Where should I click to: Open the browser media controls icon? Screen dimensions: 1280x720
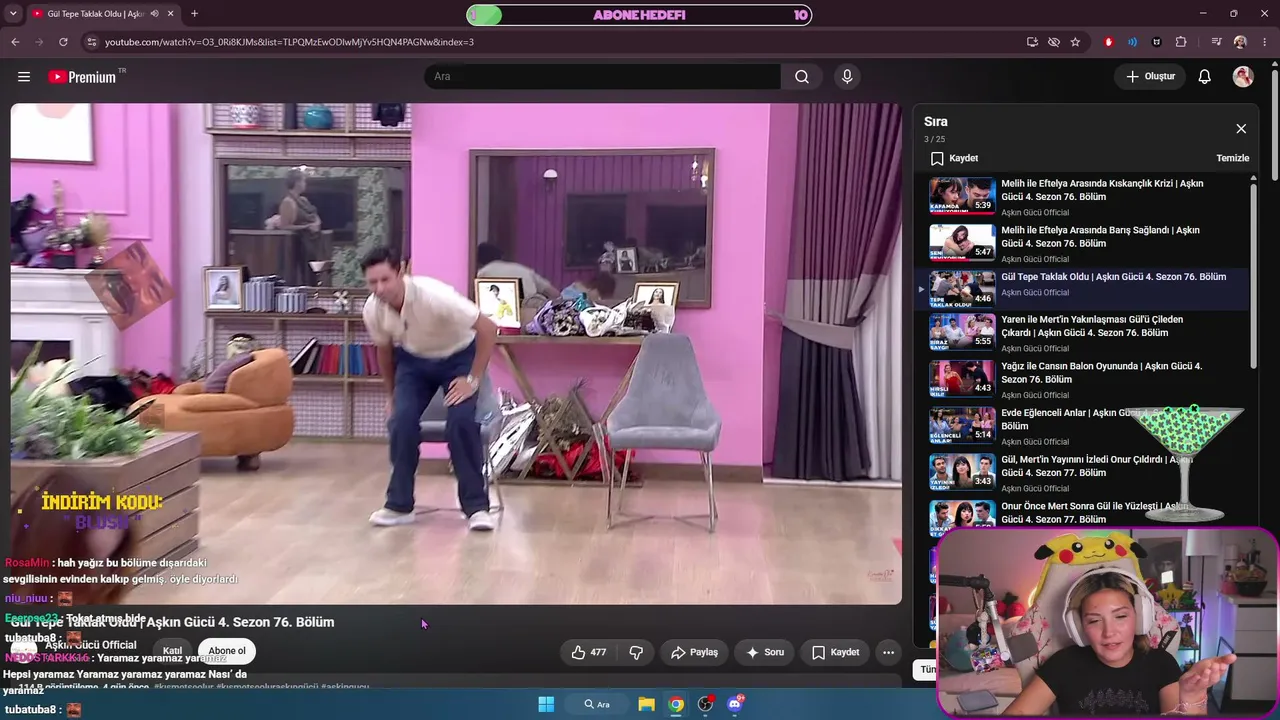pos(1216,42)
